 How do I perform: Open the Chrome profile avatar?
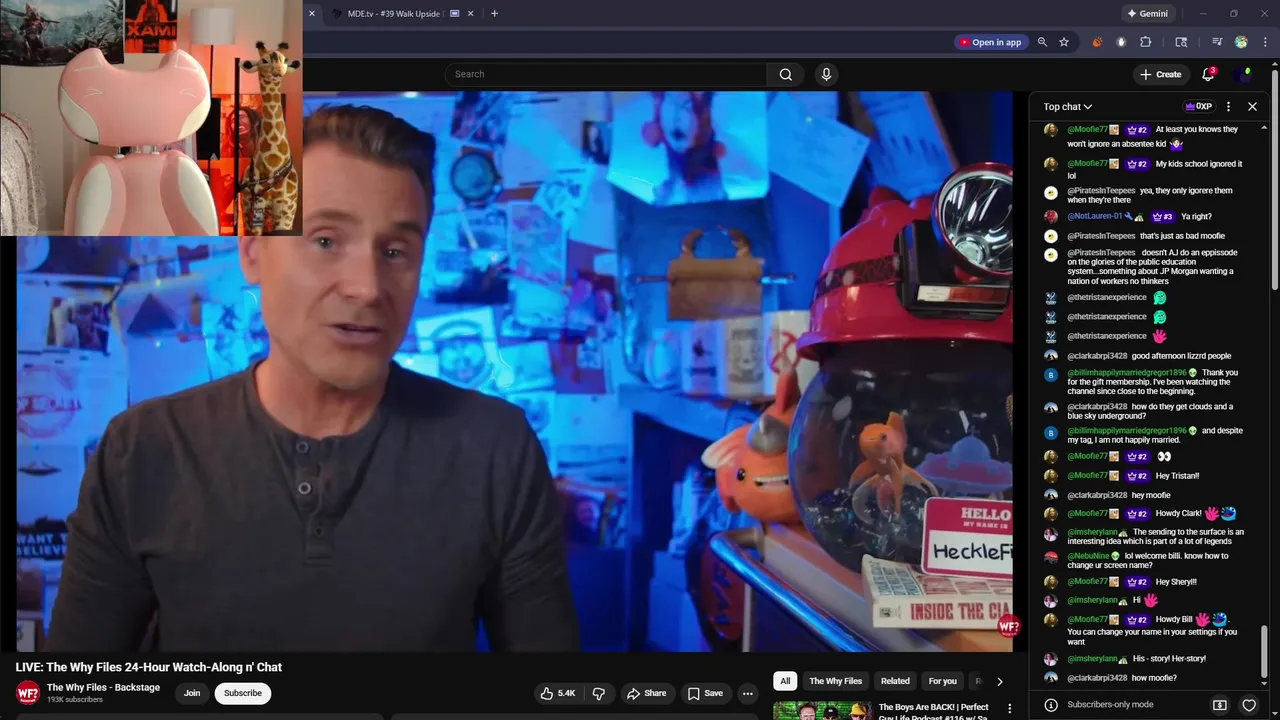(x=1241, y=42)
